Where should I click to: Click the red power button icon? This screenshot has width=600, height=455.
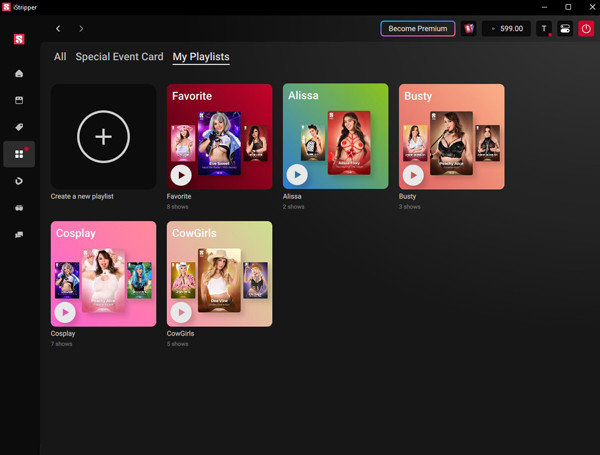(x=586, y=29)
